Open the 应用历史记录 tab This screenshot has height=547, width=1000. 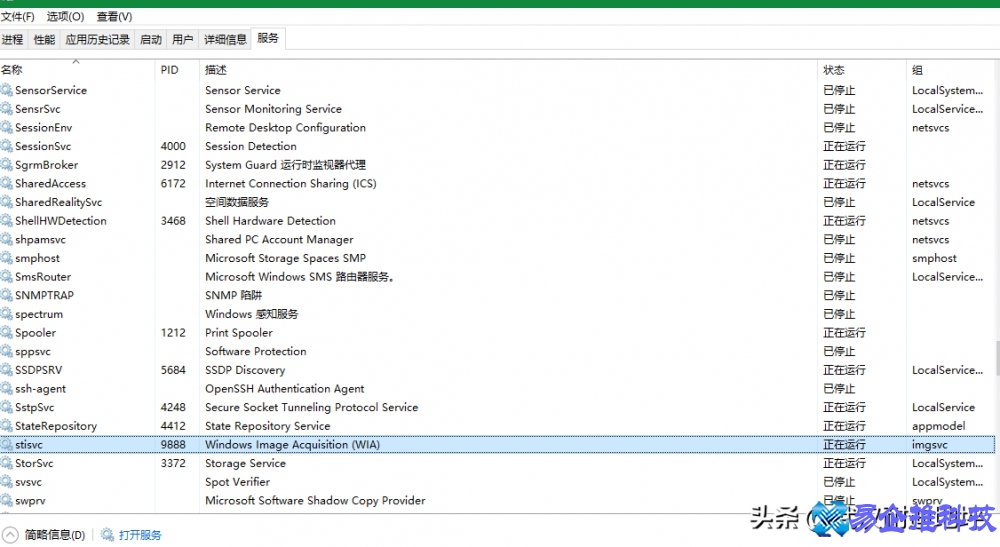pyautogui.click(x=97, y=40)
